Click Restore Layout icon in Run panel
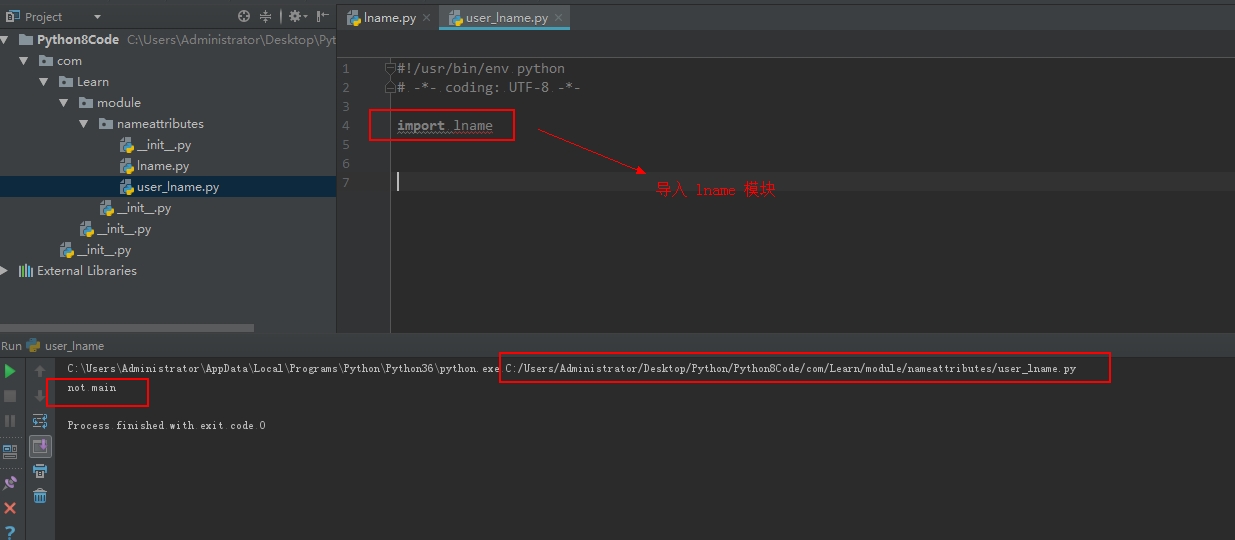The width and height of the screenshot is (1235, 540). tap(10, 451)
